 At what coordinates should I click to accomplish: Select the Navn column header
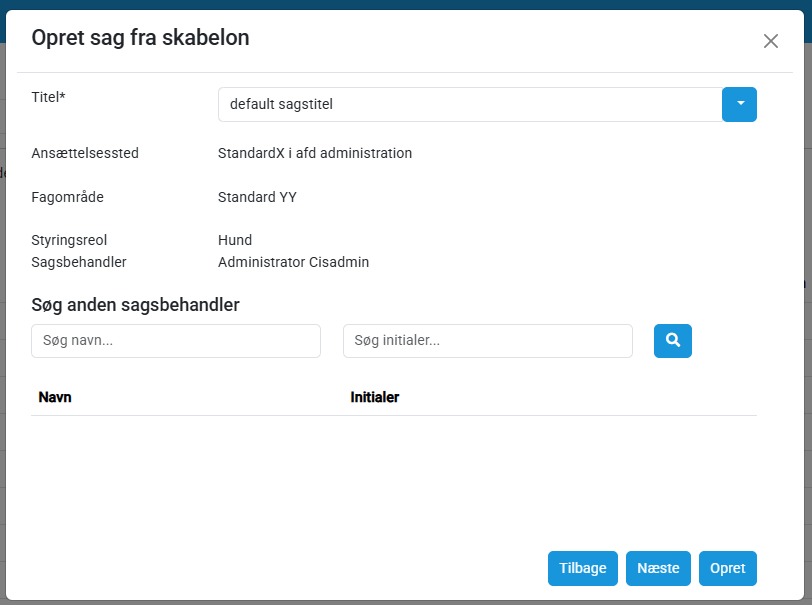tap(55, 397)
